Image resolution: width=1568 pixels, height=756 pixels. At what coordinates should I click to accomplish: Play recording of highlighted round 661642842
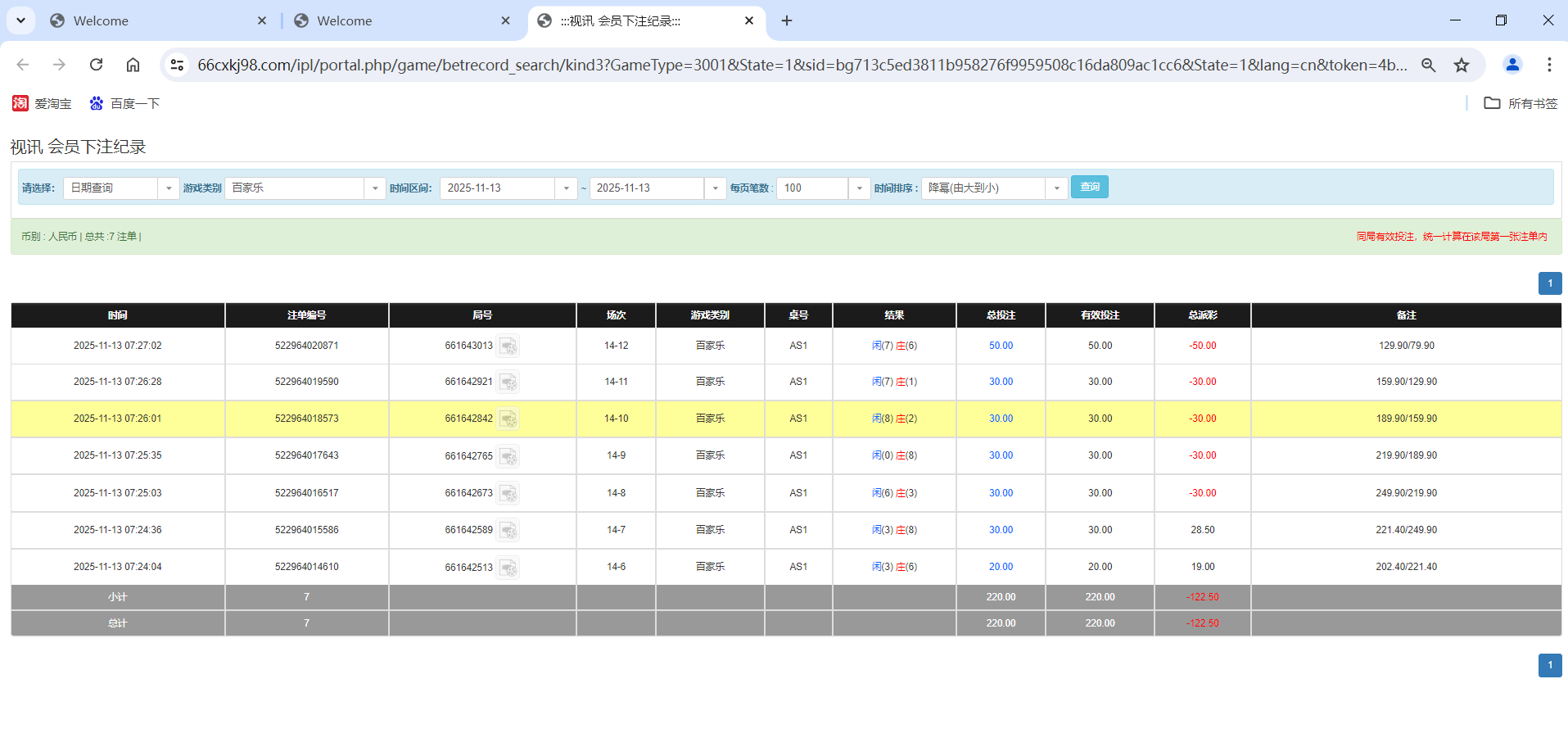(x=509, y=419)
